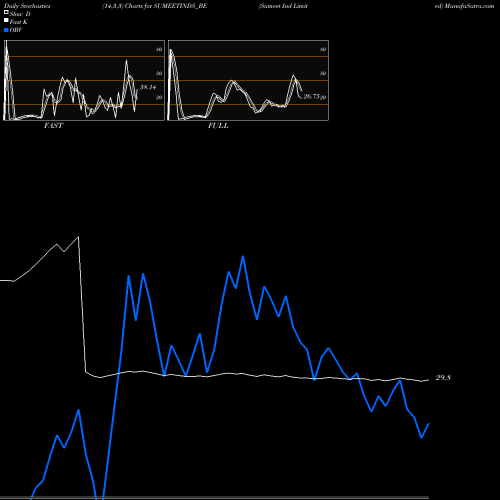
Task: Open the FAST stochastic chart thumbnail
Action: coord(84,80)
